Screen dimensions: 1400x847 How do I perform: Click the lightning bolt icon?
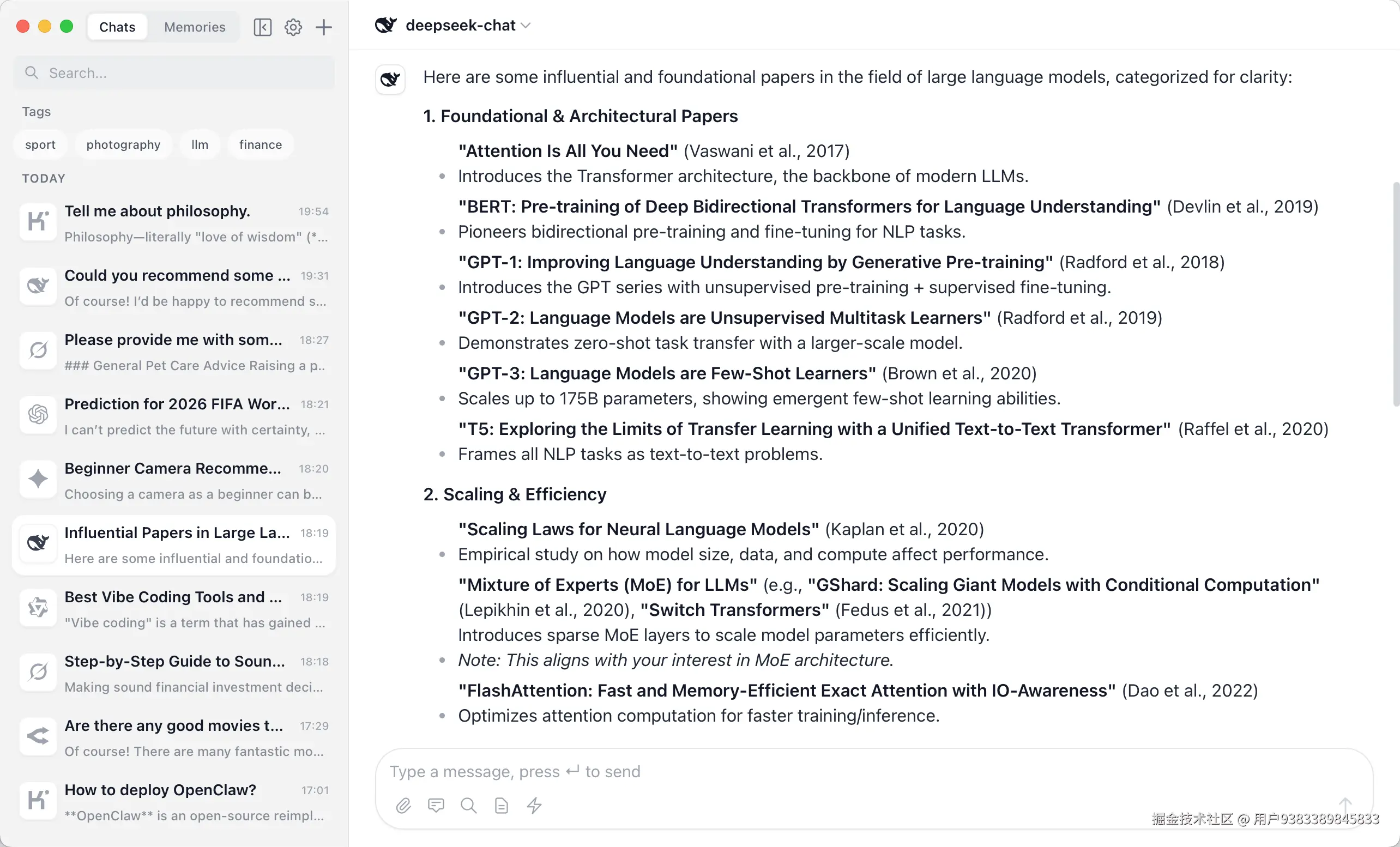point(534,805)
